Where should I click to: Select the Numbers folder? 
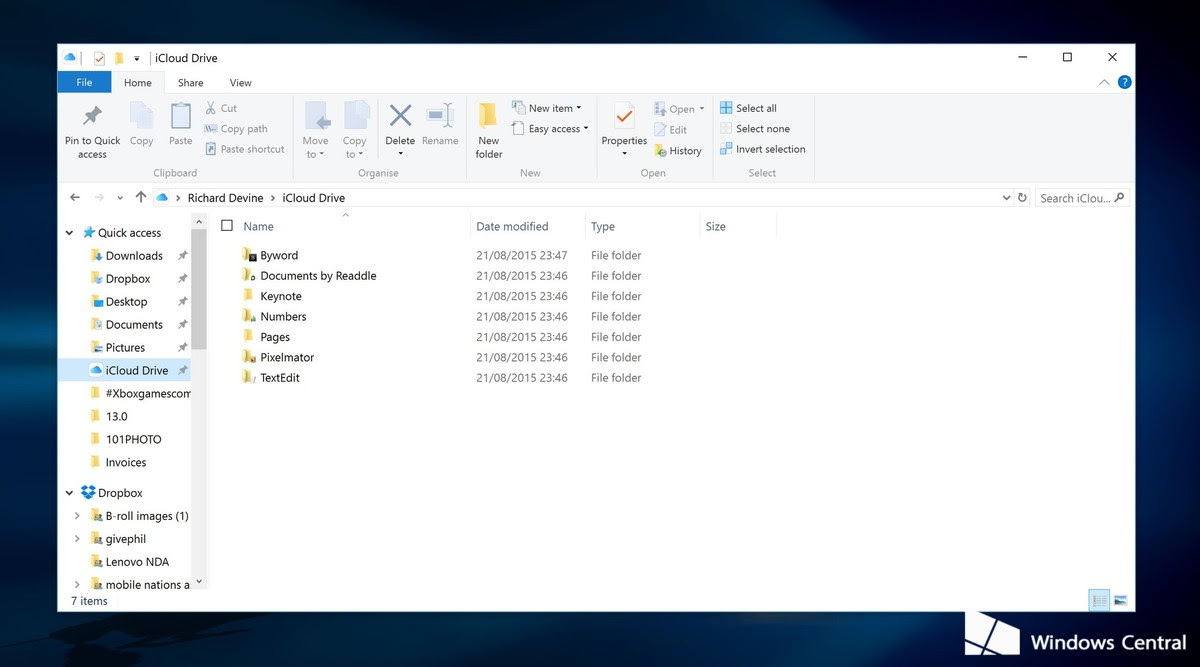tap(283, 317)
